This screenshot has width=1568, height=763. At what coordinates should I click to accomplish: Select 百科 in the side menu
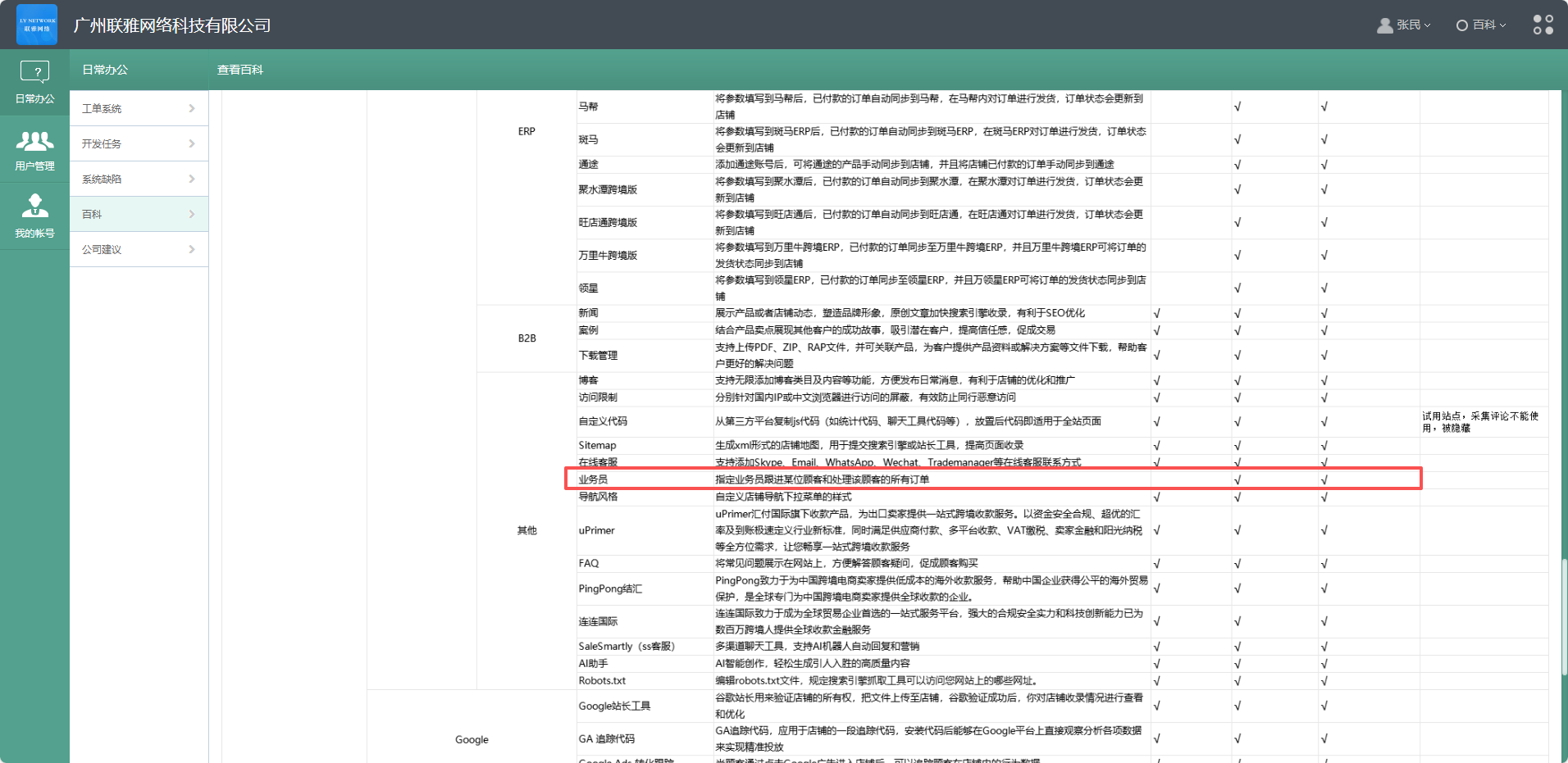coord(139,214)
